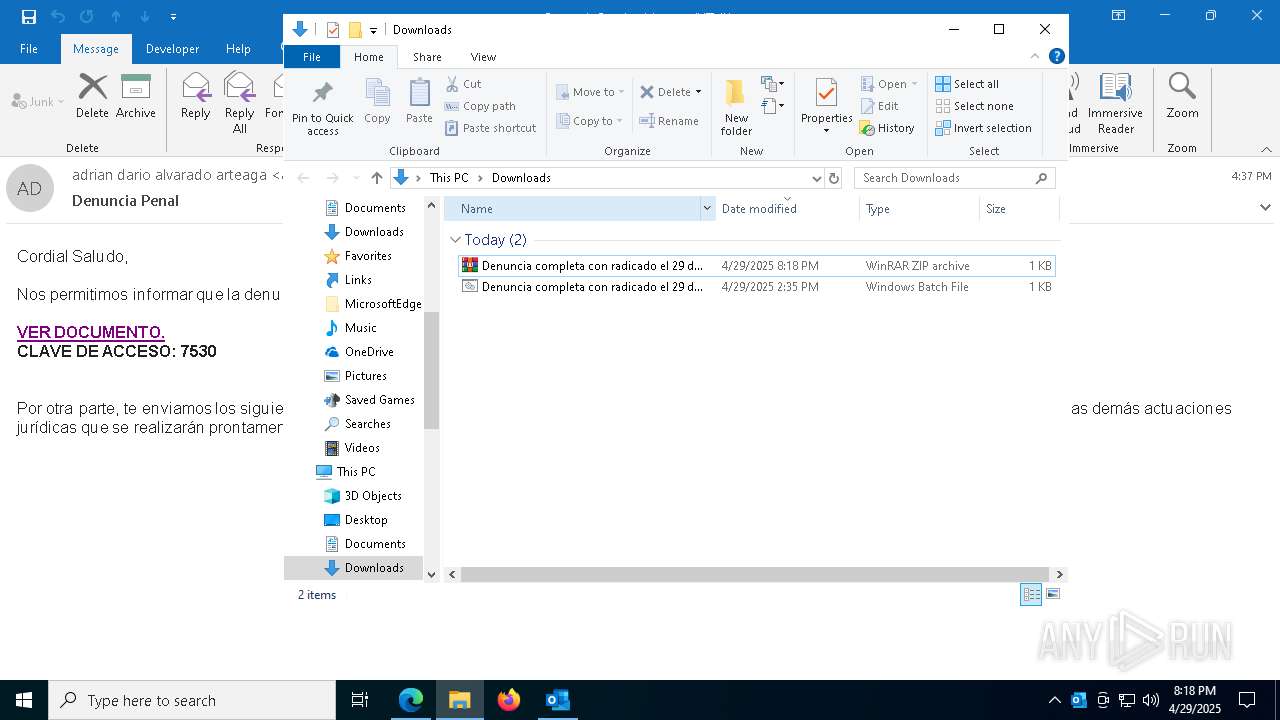Click Downloads in the address breadcrumb
Screen dimensions: 1280x720
tap(521, 178)
